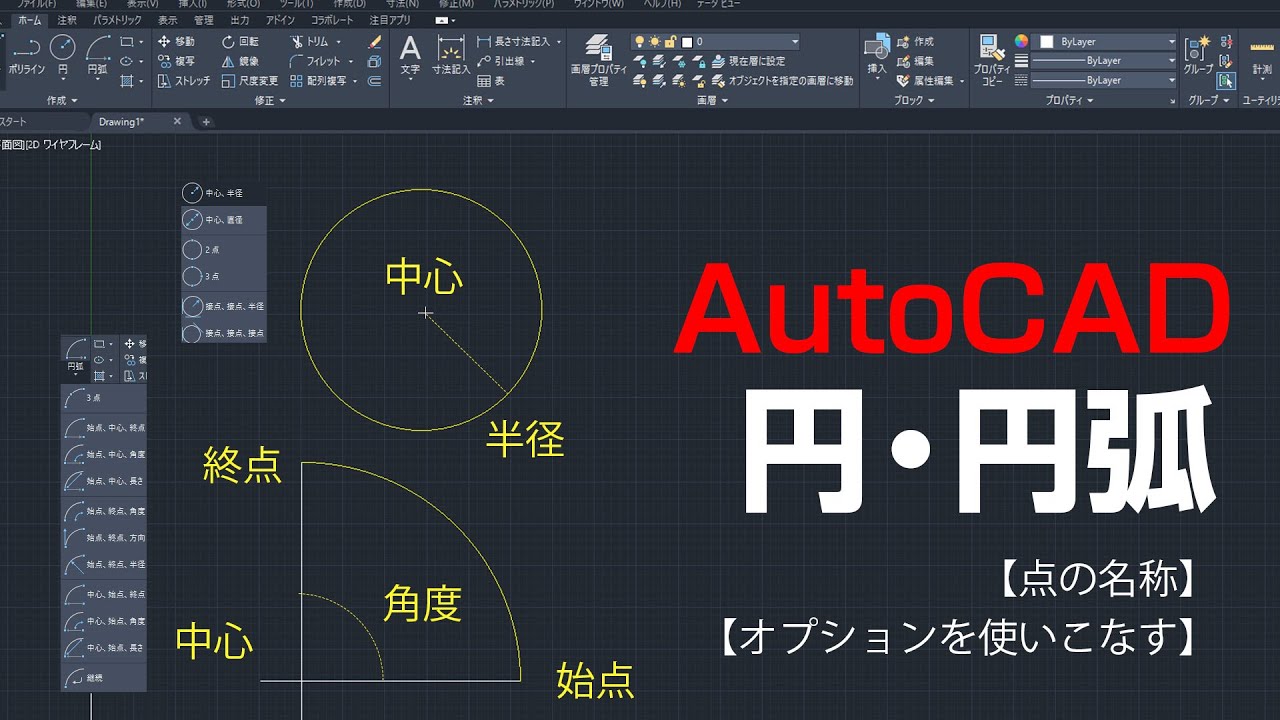Open the Parametric (パラメトリック) ribbon tab
This screenshot has width=1280, height=720.
pos(117,20)
